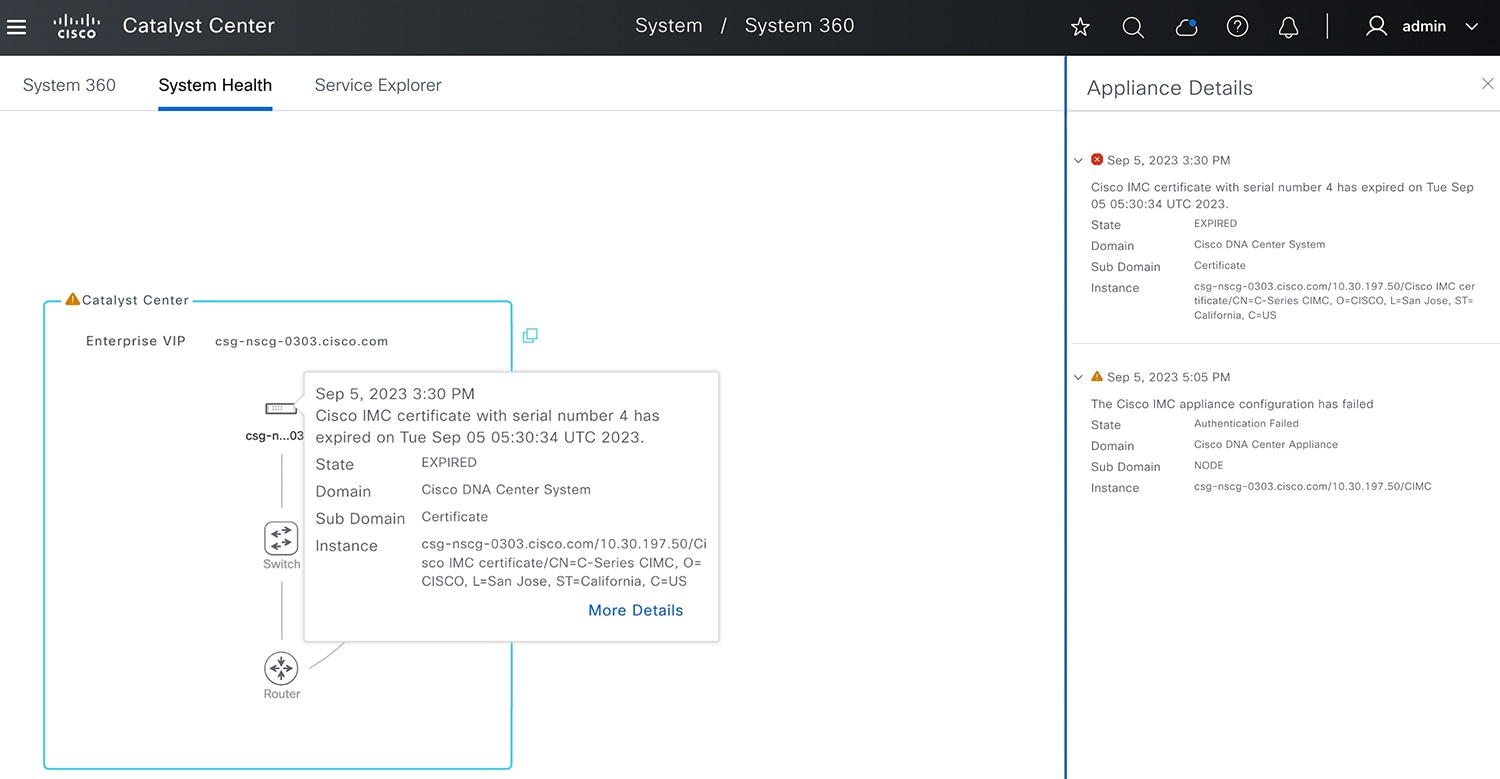Open the search magnifier icon
This screenshot has width=1500, height=779.
point(1133,27)
